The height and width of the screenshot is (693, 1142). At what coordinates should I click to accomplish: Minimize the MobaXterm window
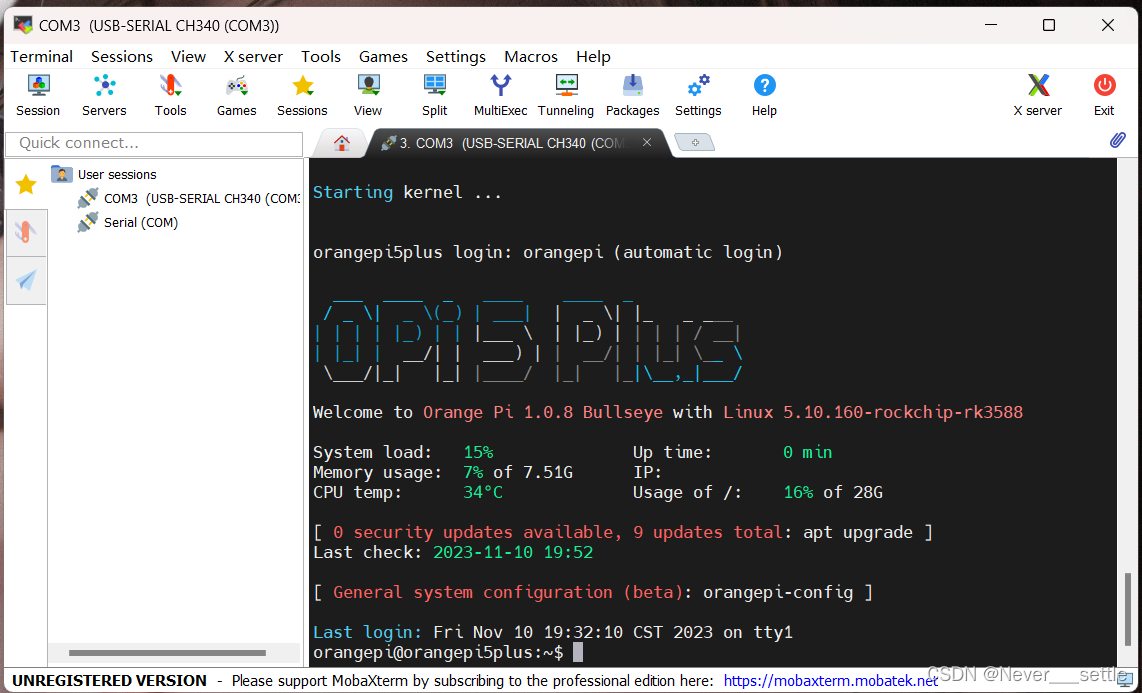point(990,25)
